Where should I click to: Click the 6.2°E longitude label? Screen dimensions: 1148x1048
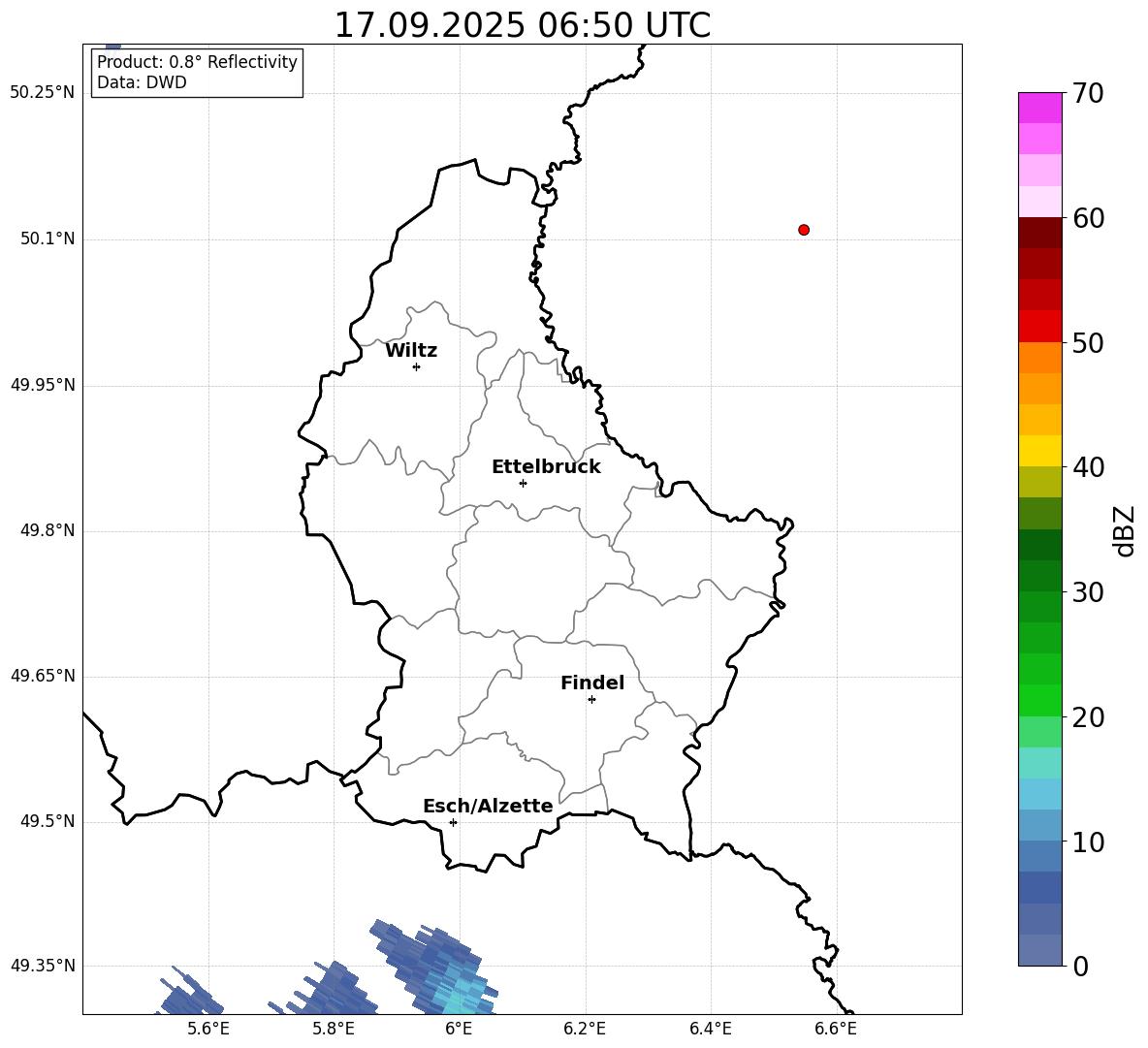click(585, 1029)
